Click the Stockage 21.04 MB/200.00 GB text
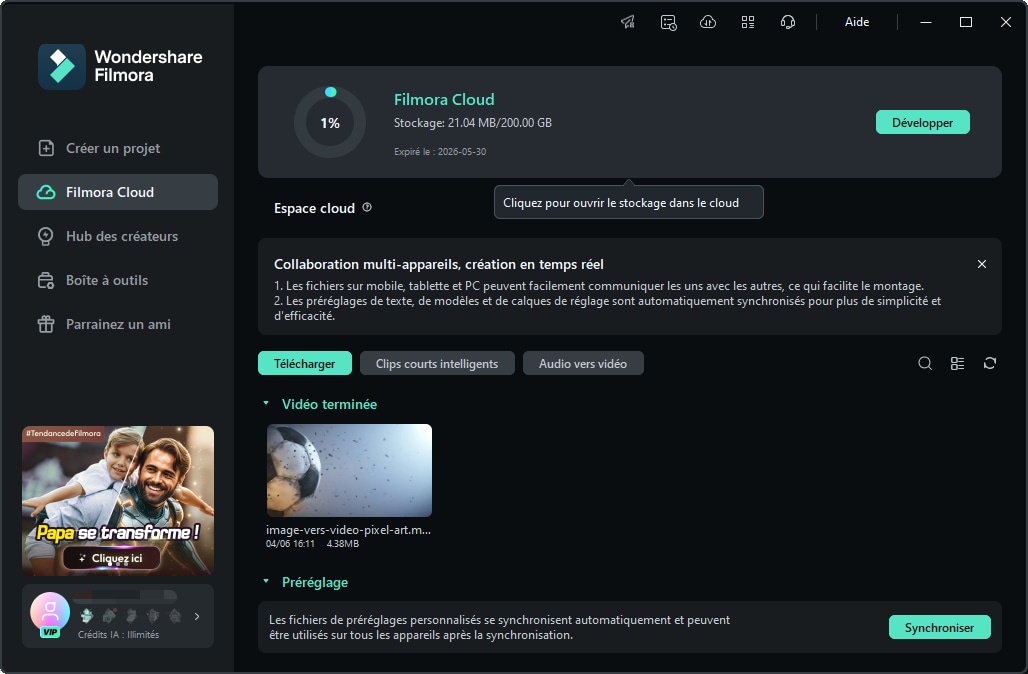 point(473,123)
